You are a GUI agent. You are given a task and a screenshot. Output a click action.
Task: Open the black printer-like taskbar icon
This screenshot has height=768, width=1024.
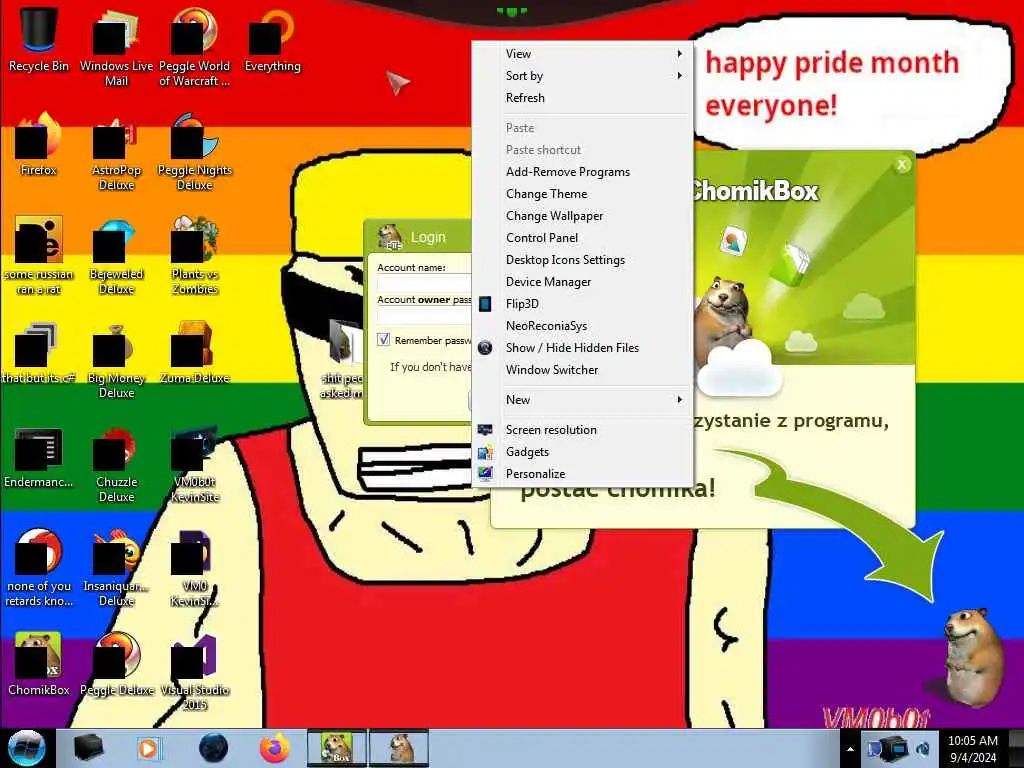[x=88, y=748]
